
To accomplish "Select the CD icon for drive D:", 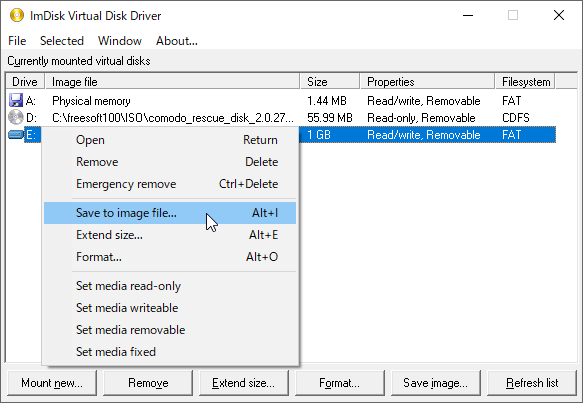I will point(16,117).
